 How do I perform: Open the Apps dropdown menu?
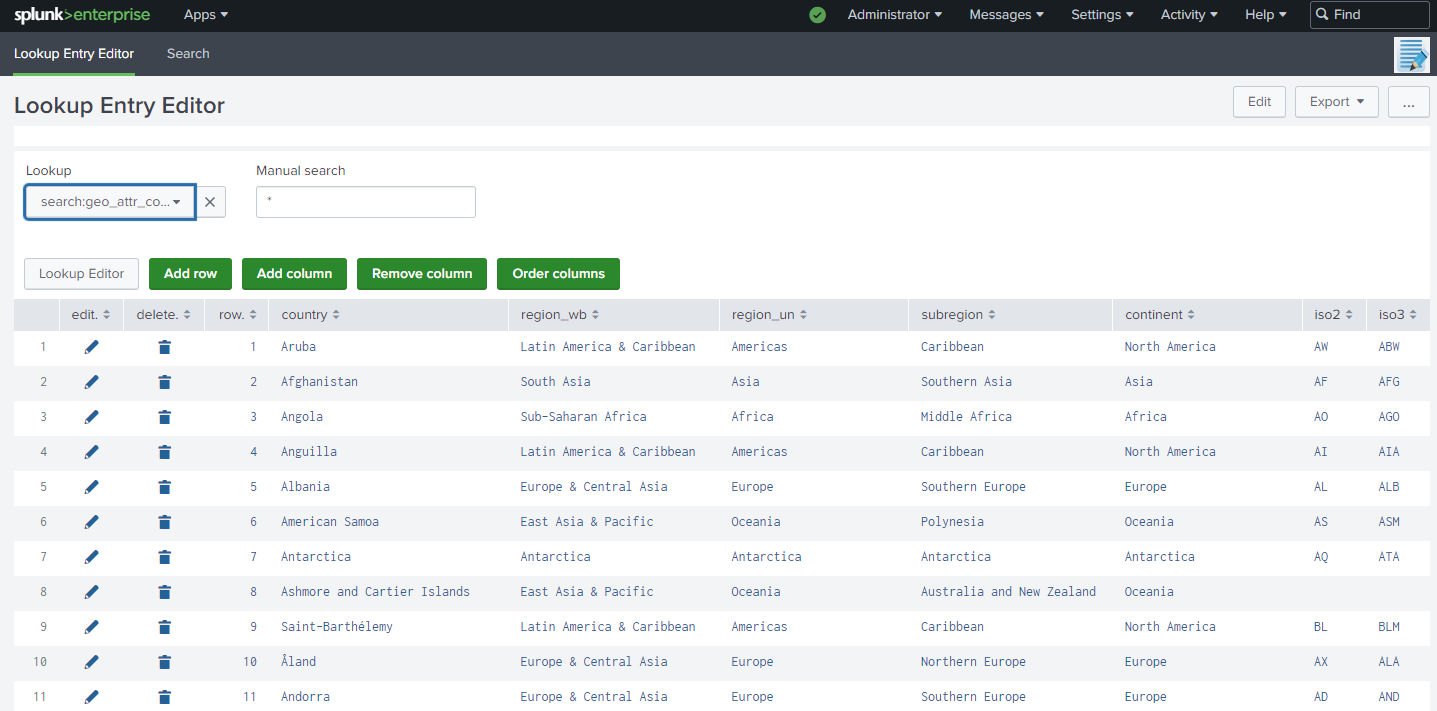[206, 15]
